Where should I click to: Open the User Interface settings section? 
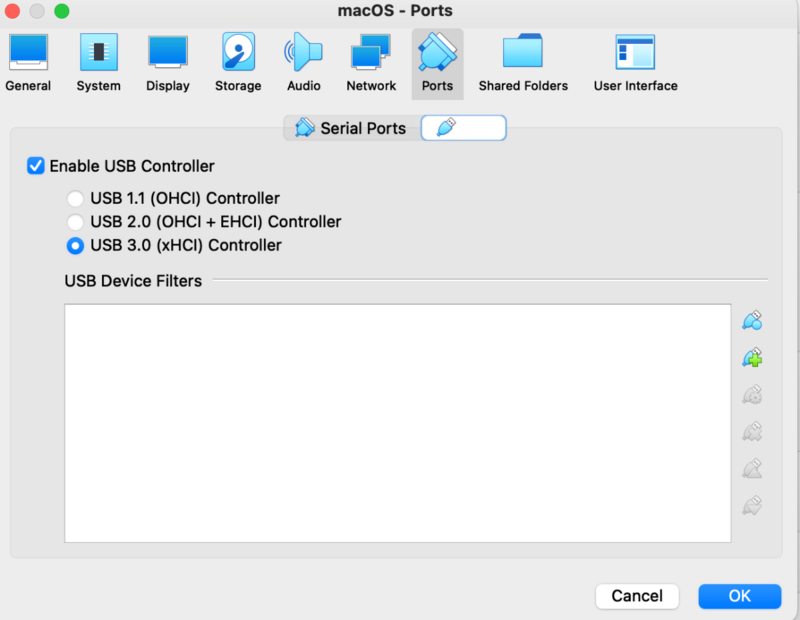click(x=635, y=63)
